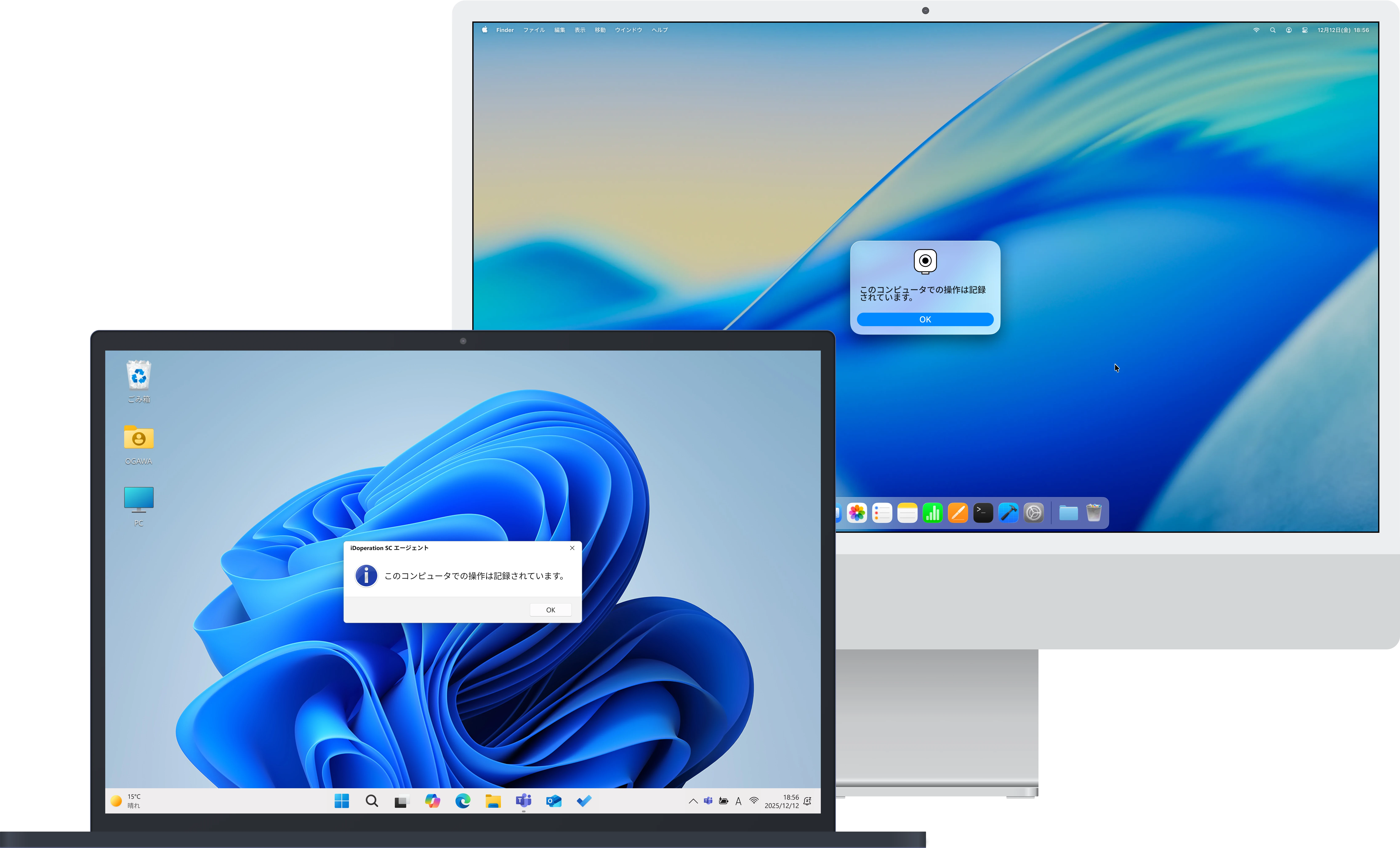The image size is (1400, 848).
Task: Open the Photos app in the Dock
Action: (857, 512)
